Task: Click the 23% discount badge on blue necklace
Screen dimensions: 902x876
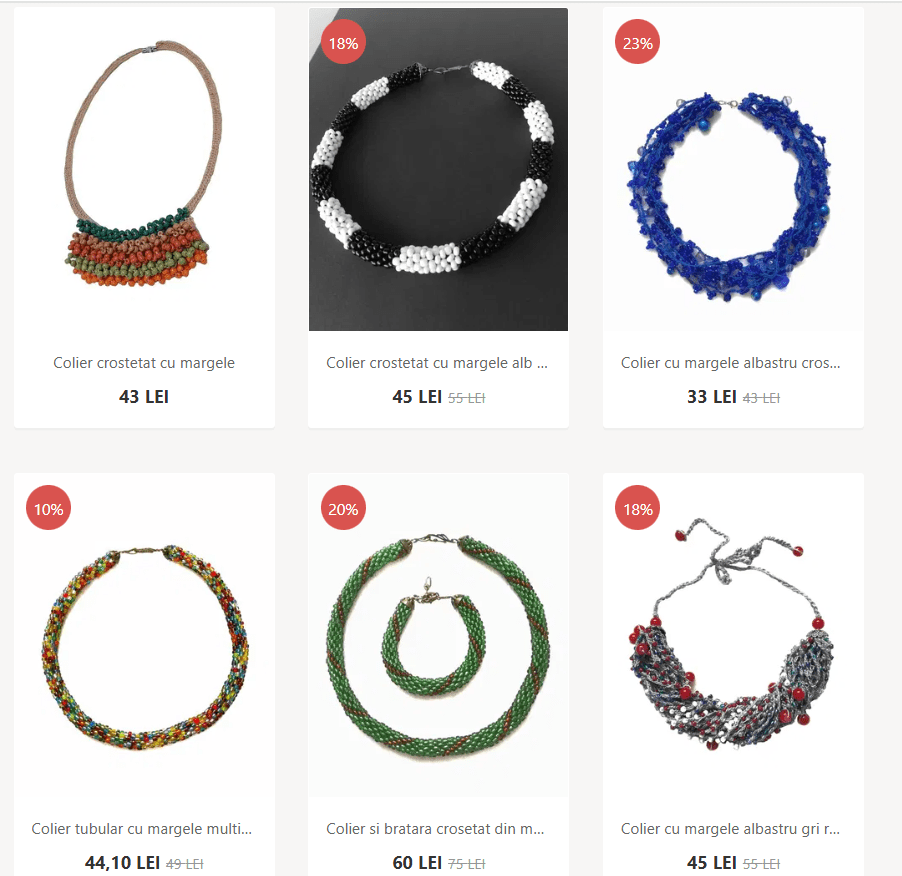Action: click(637, 42)
